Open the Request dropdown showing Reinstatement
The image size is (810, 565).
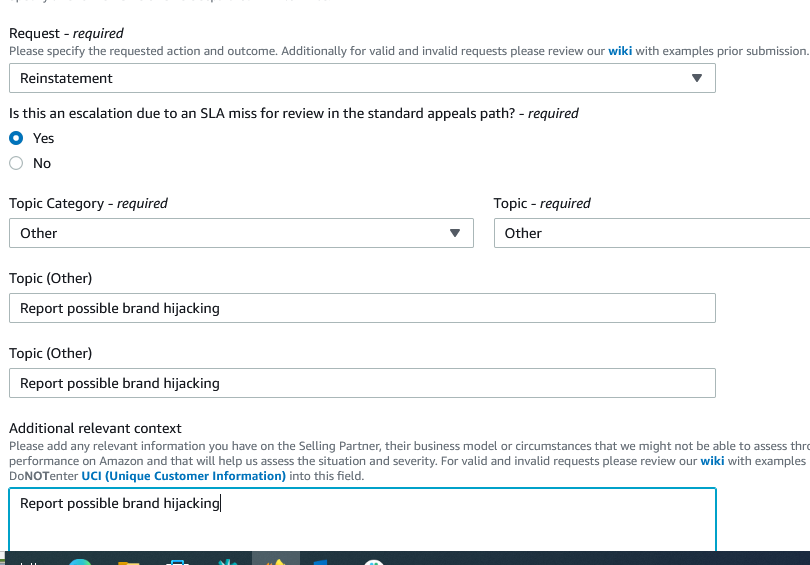click(x=360, y=78)
